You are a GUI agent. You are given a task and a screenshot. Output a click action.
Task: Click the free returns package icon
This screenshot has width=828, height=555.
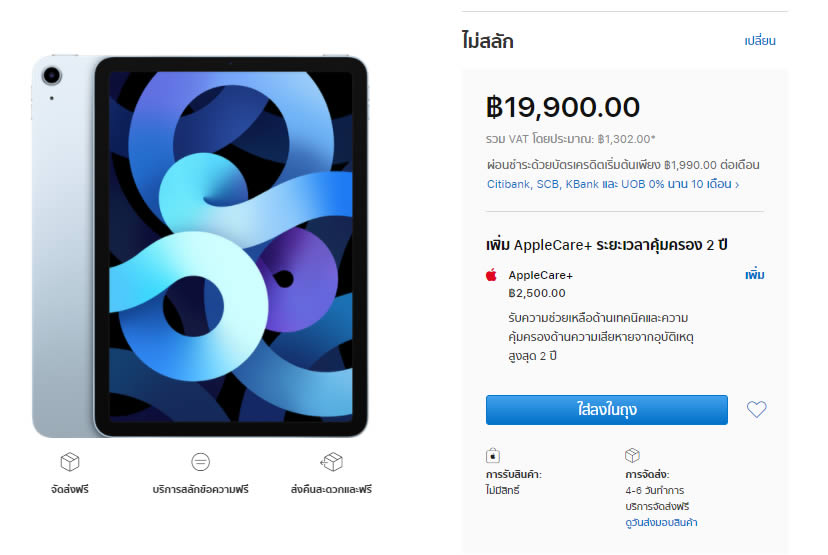(331, 462)
